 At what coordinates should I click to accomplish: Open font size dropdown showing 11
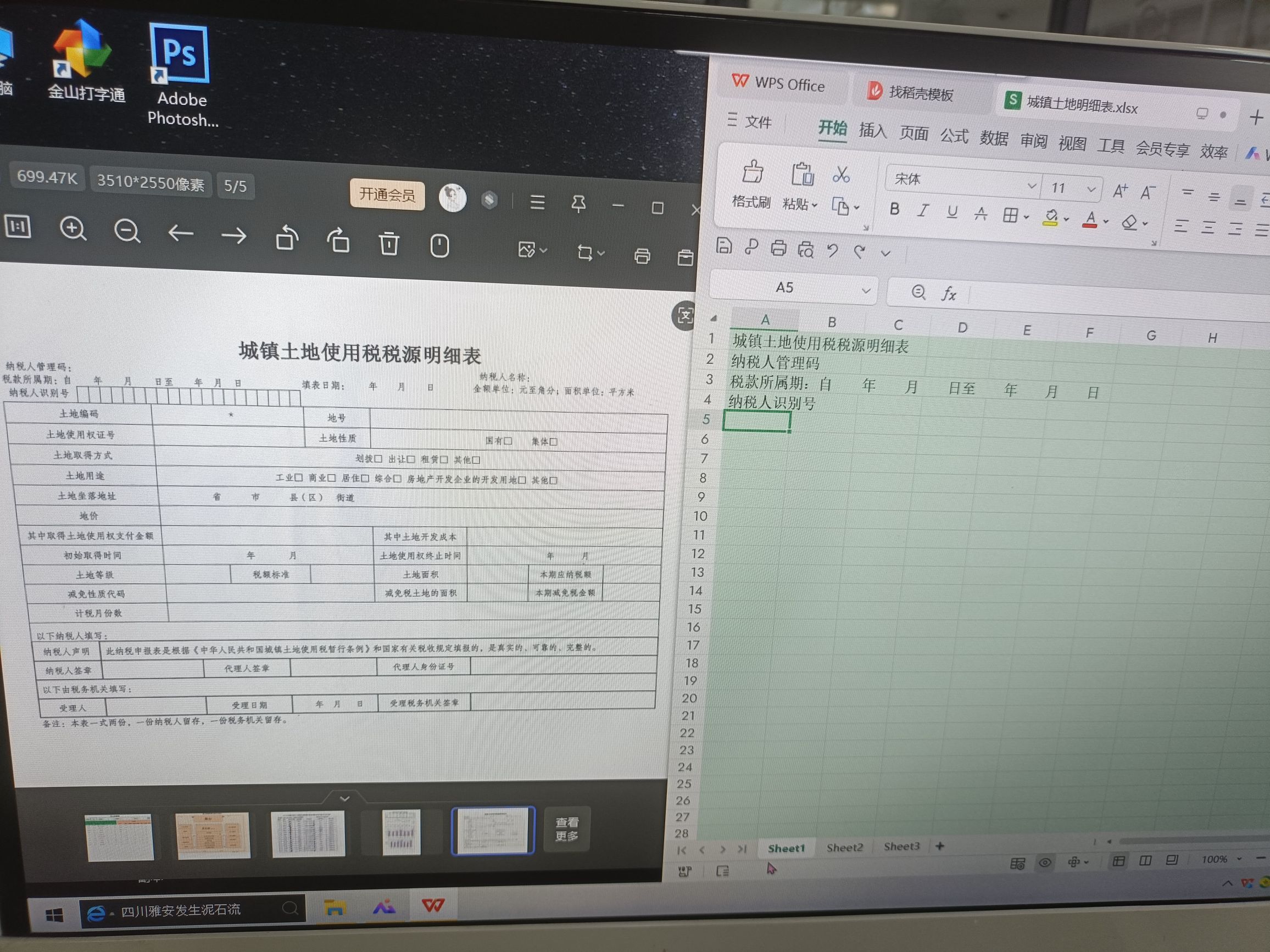click(x=1091, y=189)
